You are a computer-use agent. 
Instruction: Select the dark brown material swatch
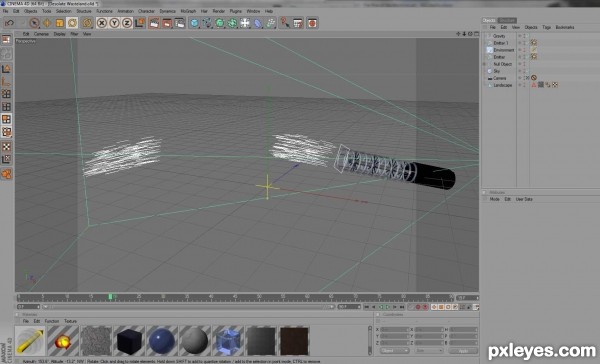coord(294,341)
